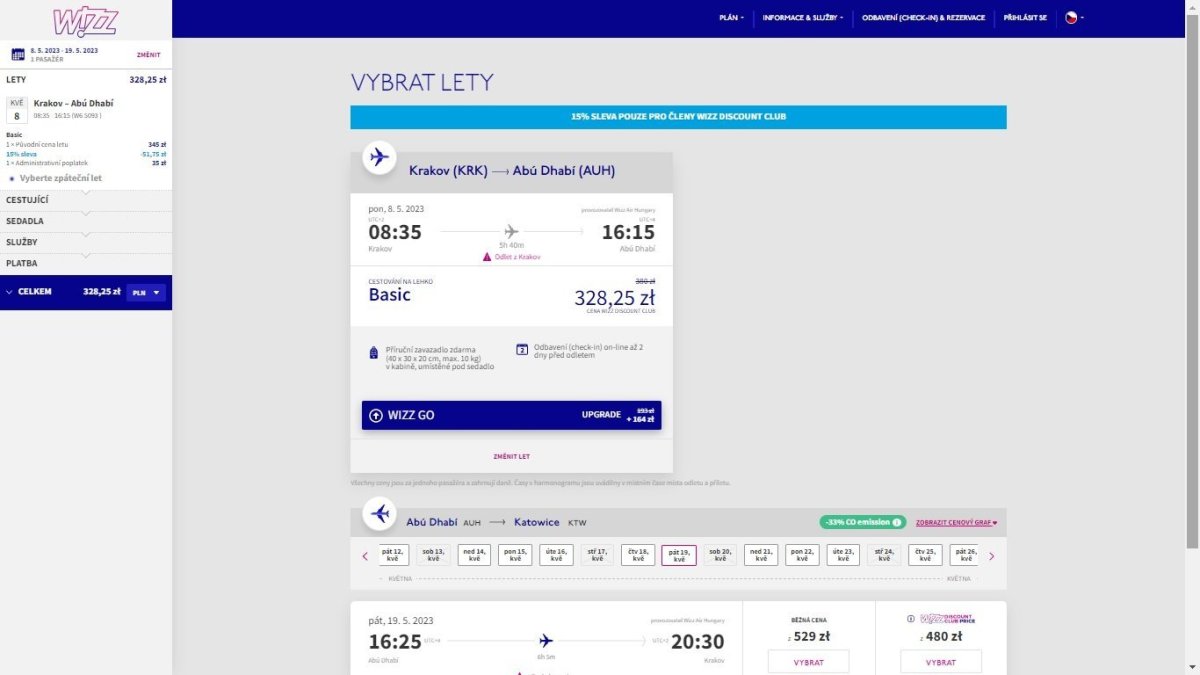
Task: Click the hand luggage icon under Basic
Action: click(373, 352)
